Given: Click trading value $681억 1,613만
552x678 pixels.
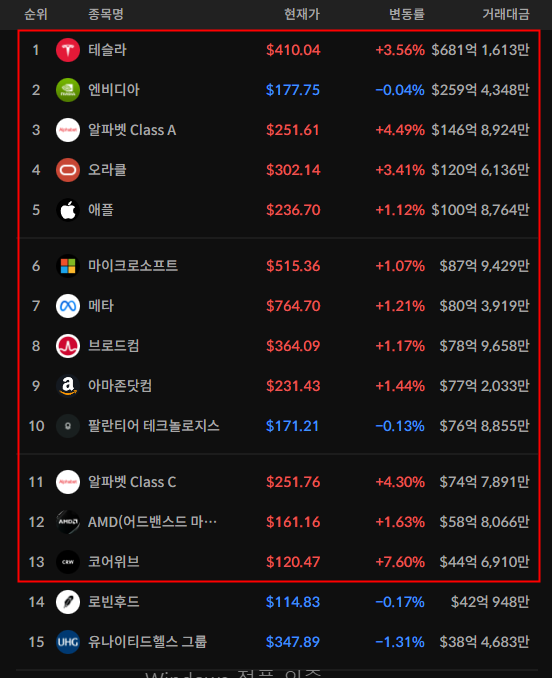Looking at the screenshot, I should point(480,50).
